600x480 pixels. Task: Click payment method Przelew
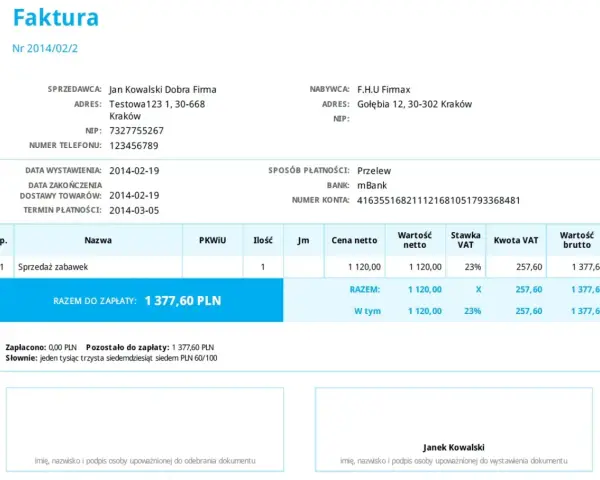coord(374,171)
